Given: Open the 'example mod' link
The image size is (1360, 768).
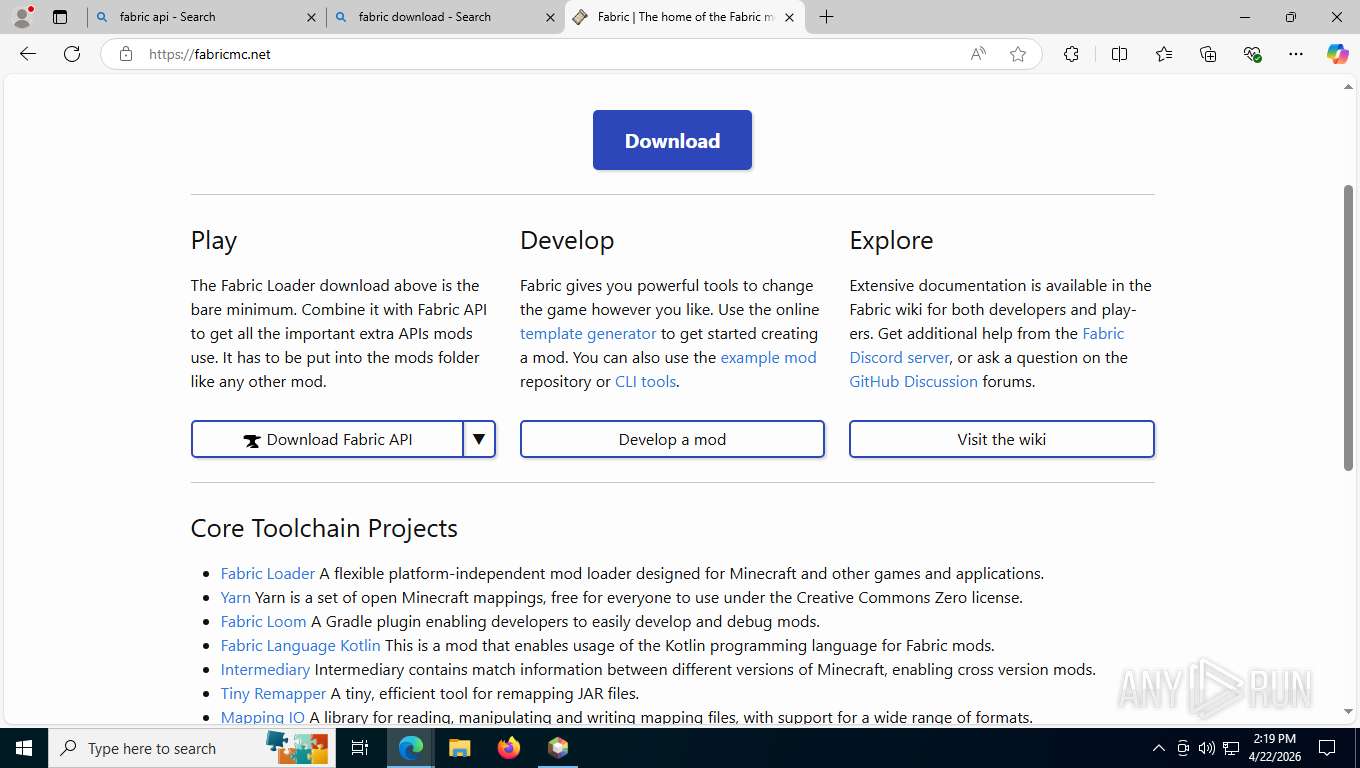Looking at the screenshot, I should click(x=768, y=358).
